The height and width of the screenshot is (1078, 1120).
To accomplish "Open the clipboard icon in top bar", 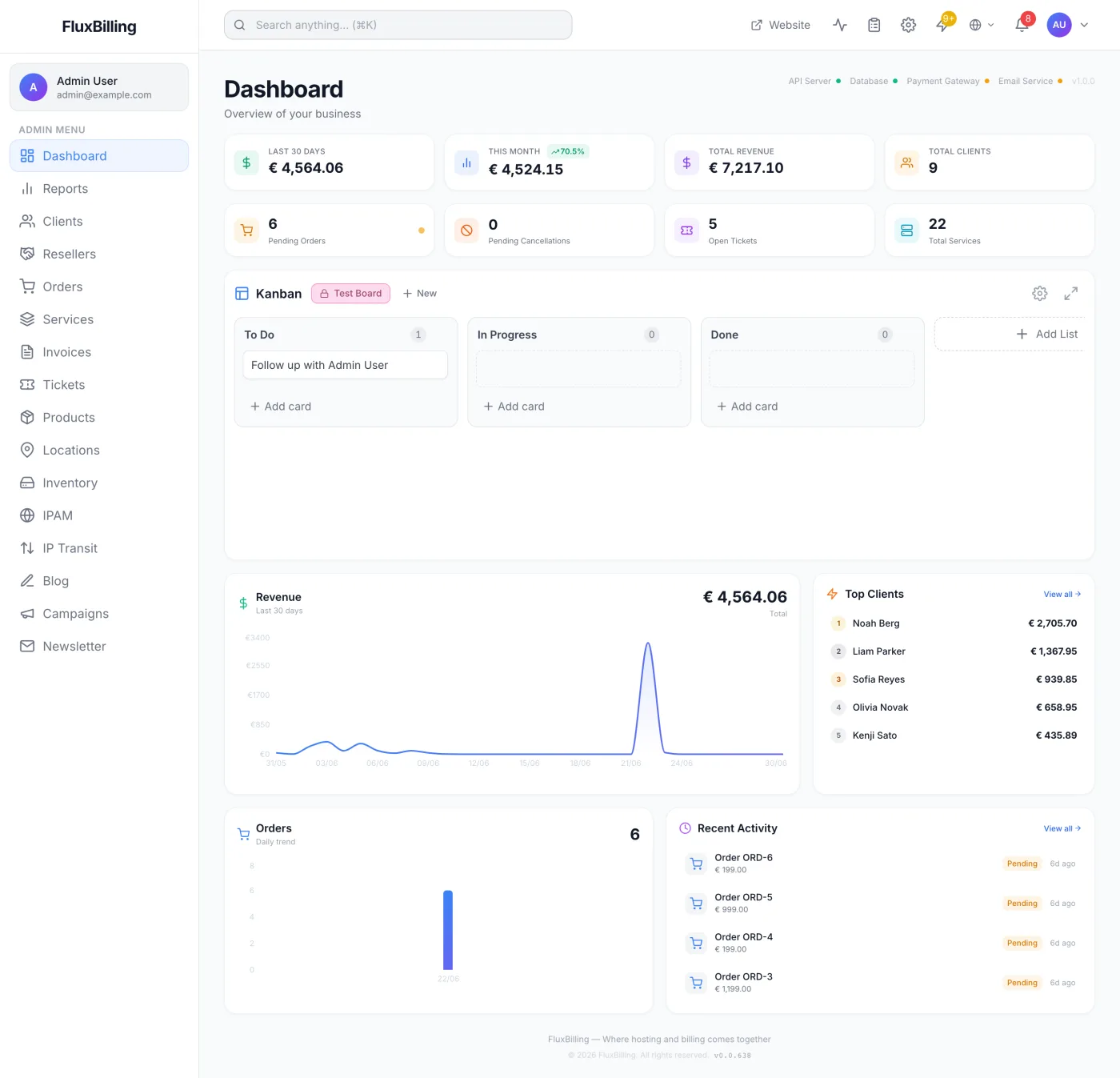I will point(874,25).
